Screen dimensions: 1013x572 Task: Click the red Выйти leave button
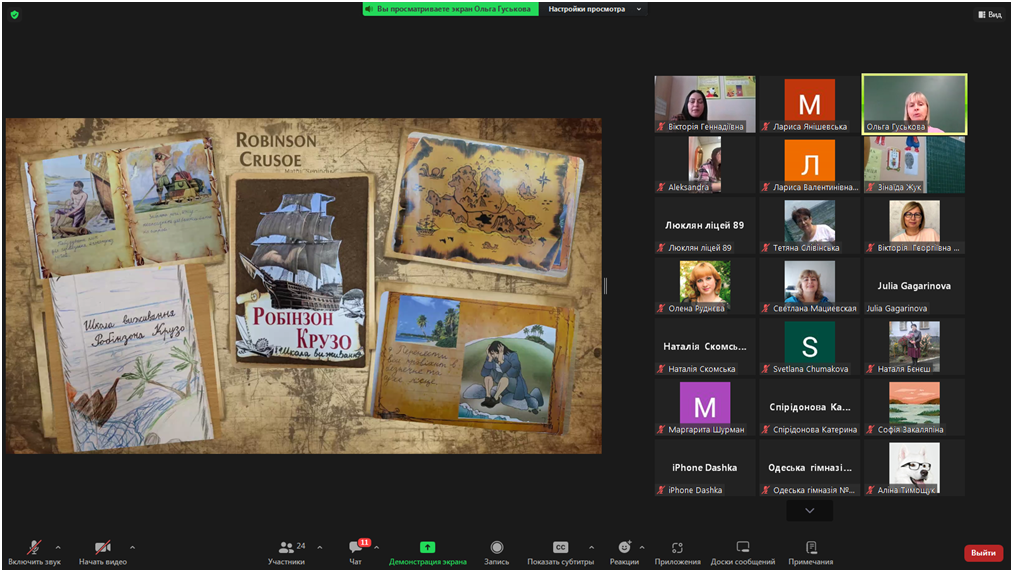[x=983, y=553]
